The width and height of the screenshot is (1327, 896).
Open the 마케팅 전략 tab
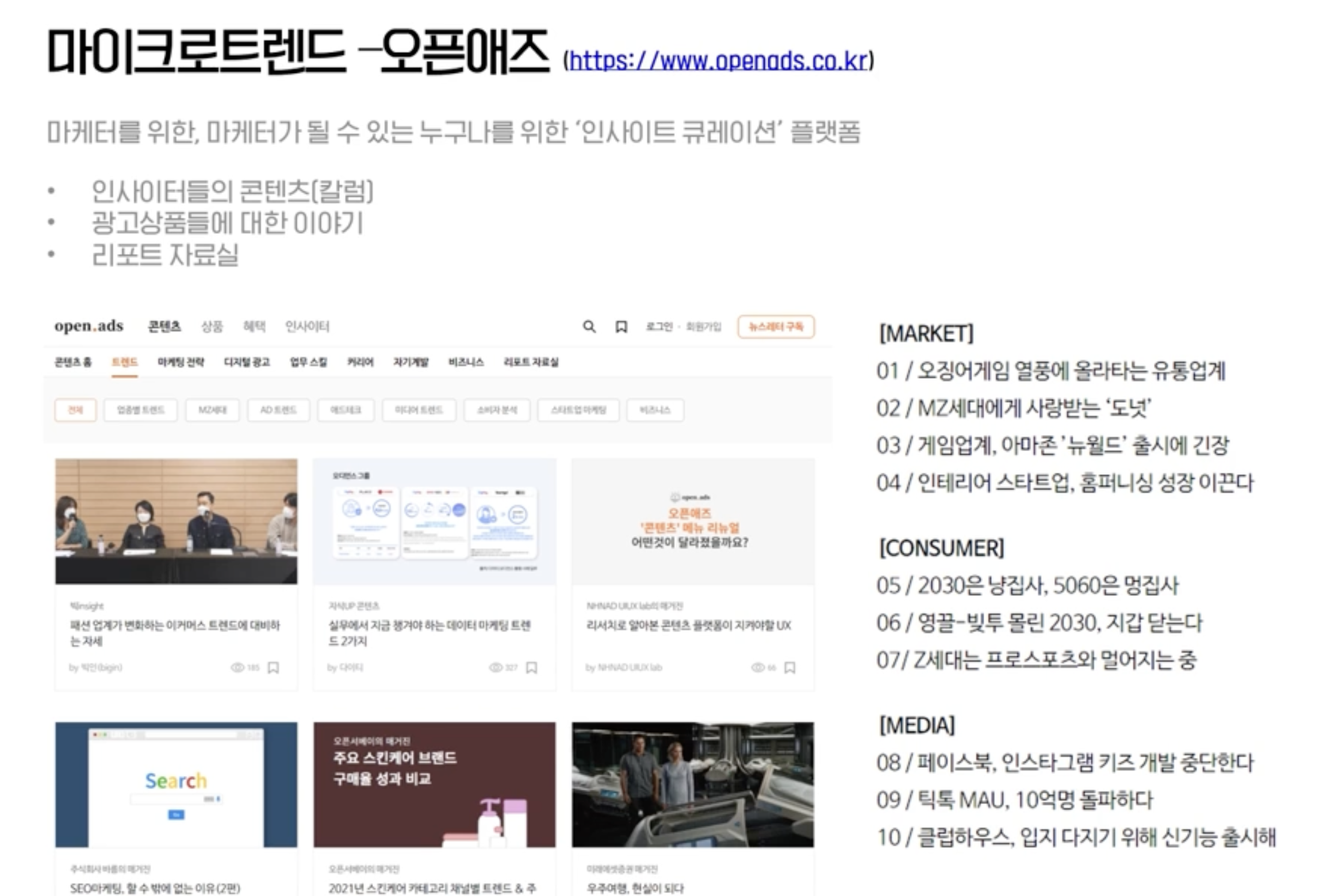point(181,362)
